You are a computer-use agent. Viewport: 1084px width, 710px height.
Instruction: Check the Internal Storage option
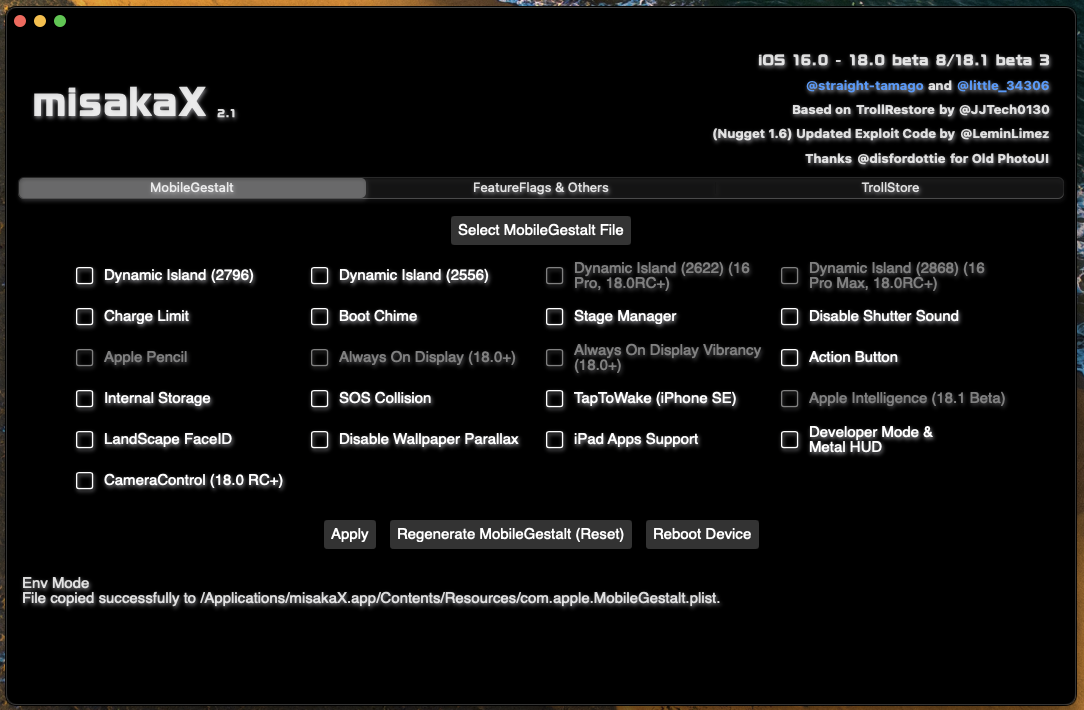point(84,399)
